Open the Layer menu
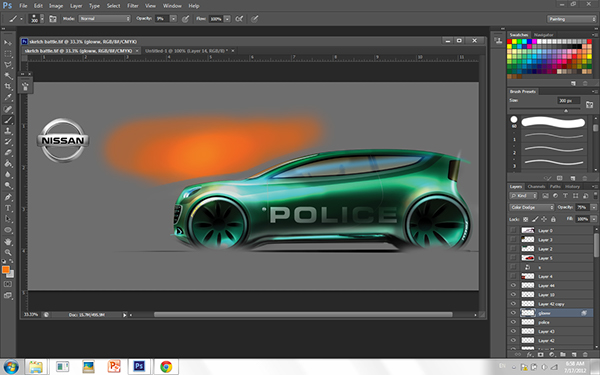Viewport: 600px width, 375px height. [x=76, y=6]
